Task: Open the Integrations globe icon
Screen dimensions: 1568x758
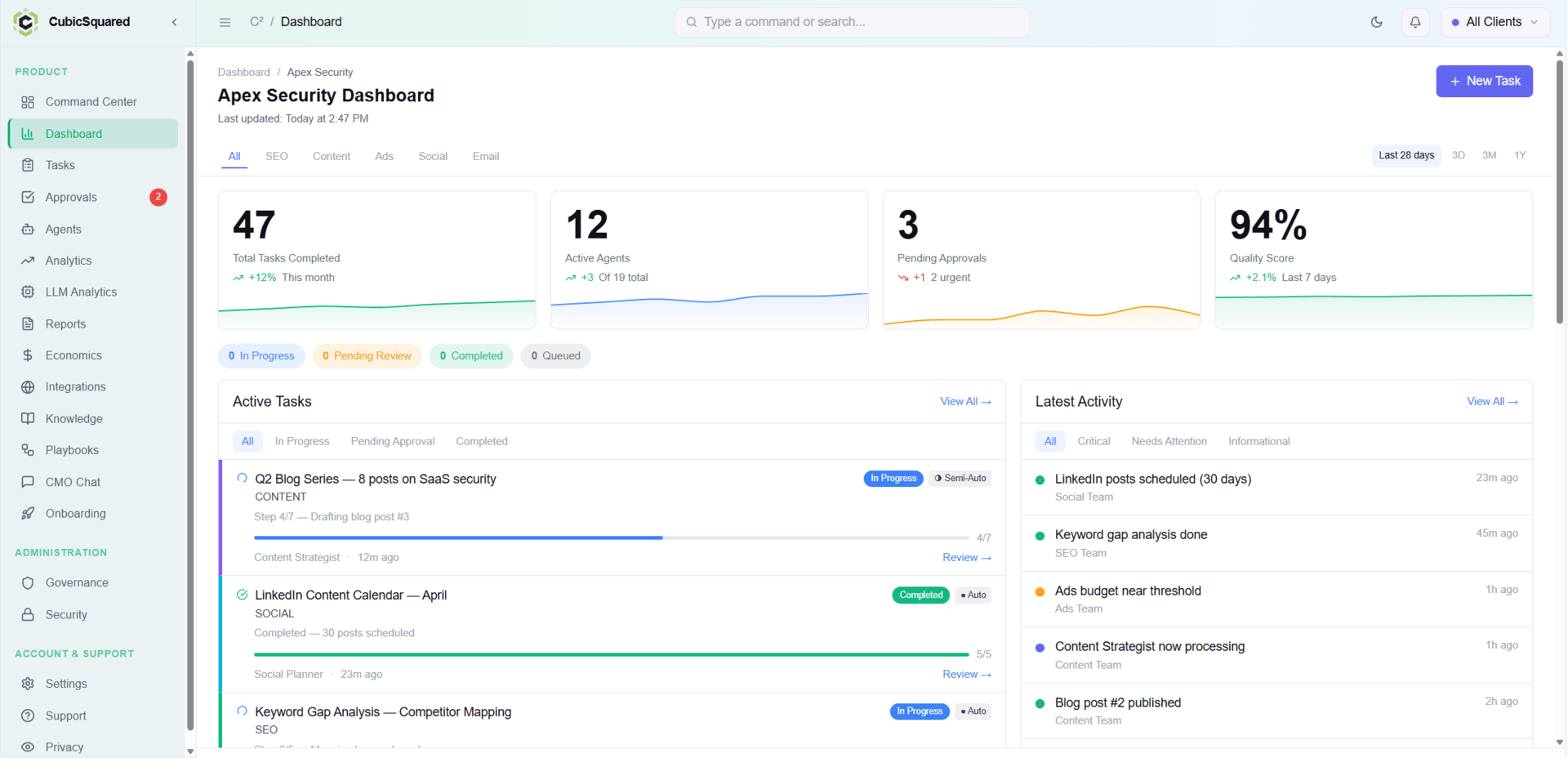Action: (28, 387)
